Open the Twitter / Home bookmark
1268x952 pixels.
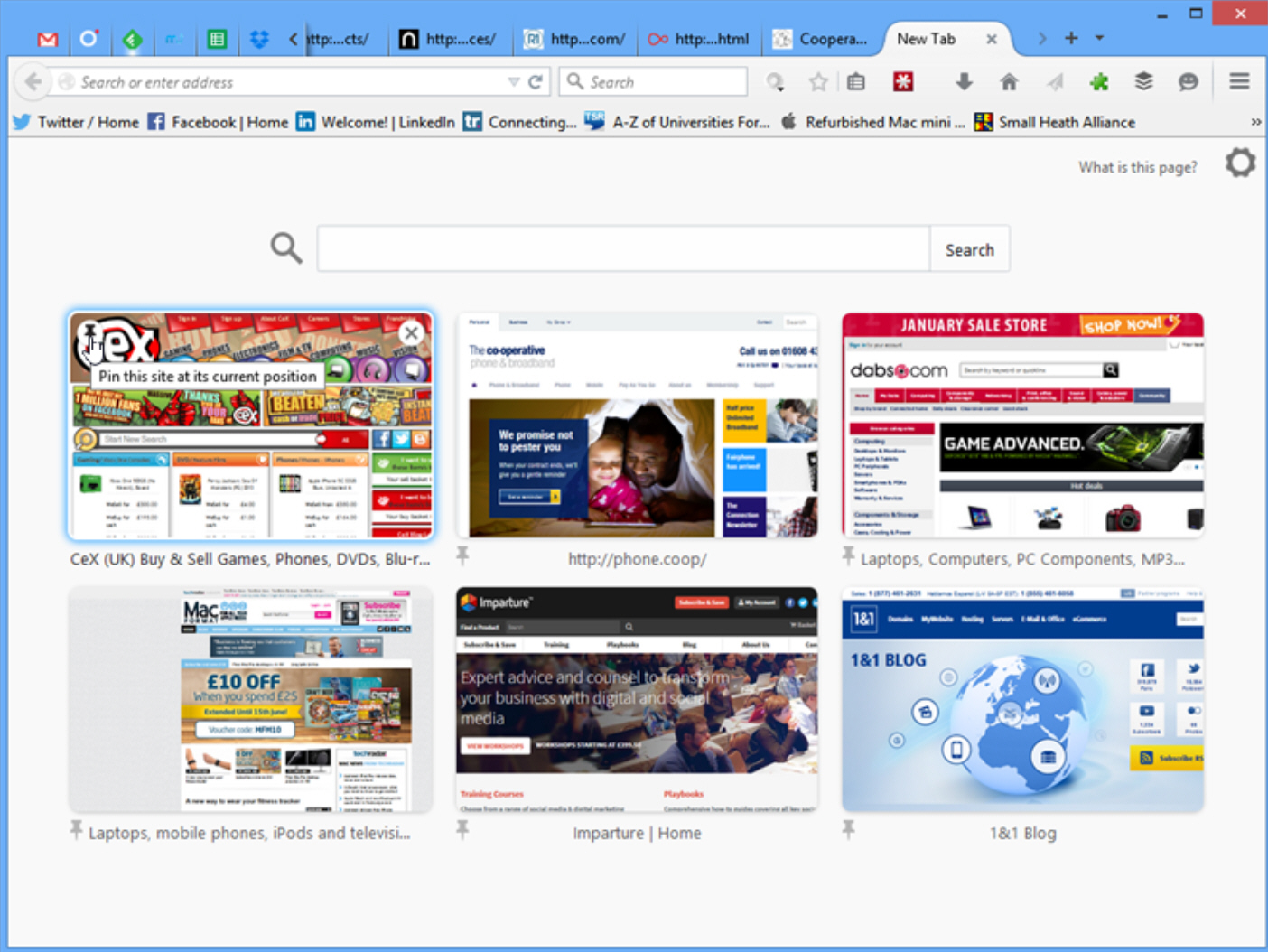76,122
